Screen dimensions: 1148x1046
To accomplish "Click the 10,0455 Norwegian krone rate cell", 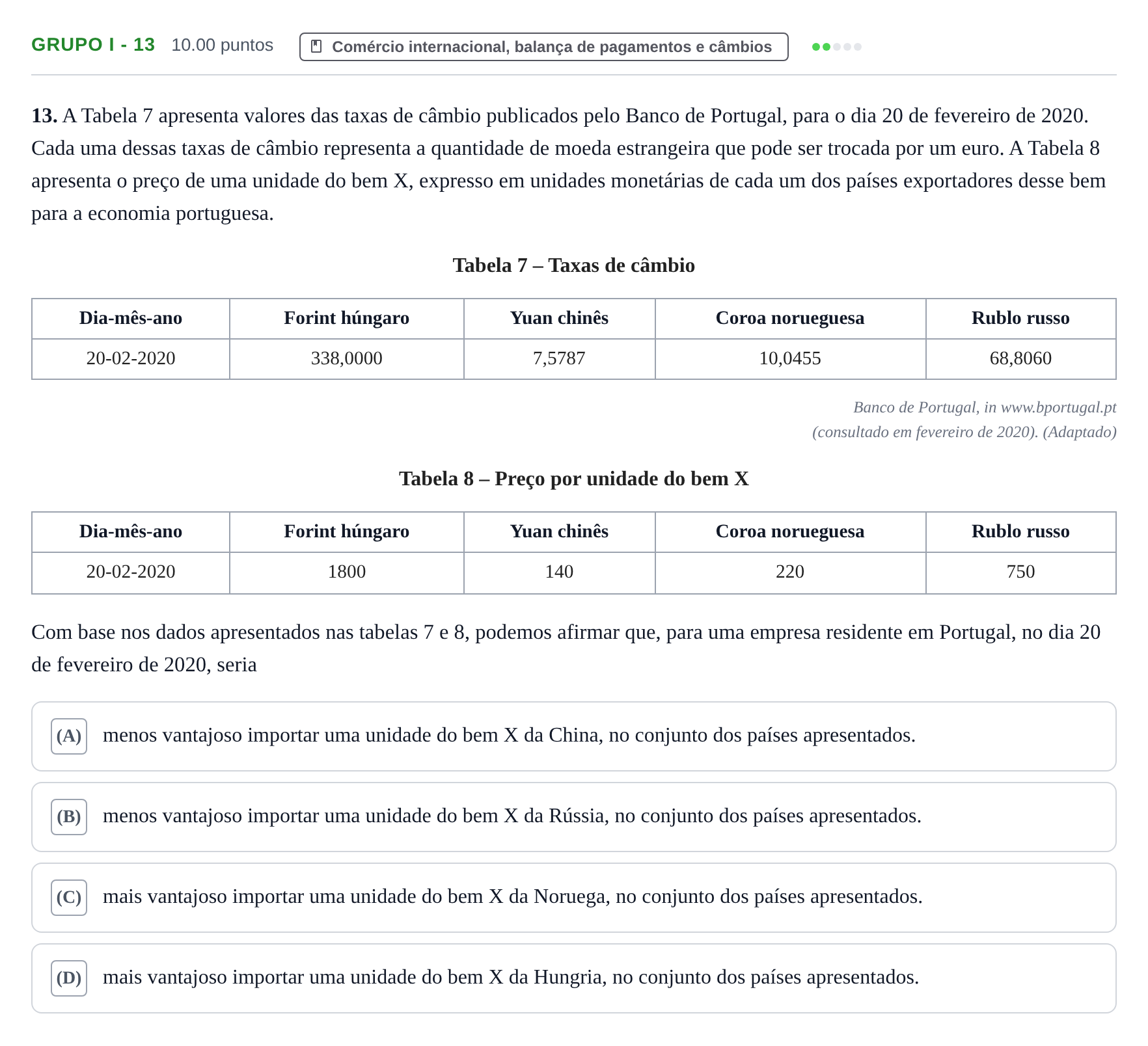I will 790,358.
